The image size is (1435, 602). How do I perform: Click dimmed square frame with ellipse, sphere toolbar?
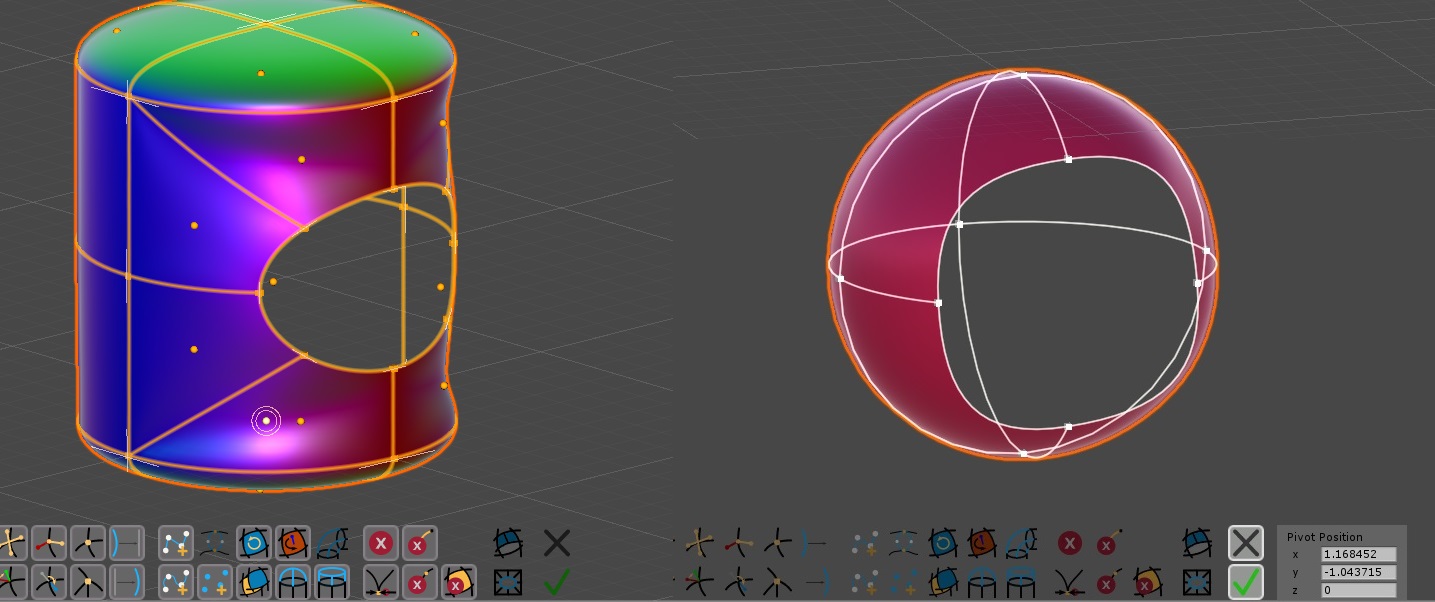(x=1198, y=582)
